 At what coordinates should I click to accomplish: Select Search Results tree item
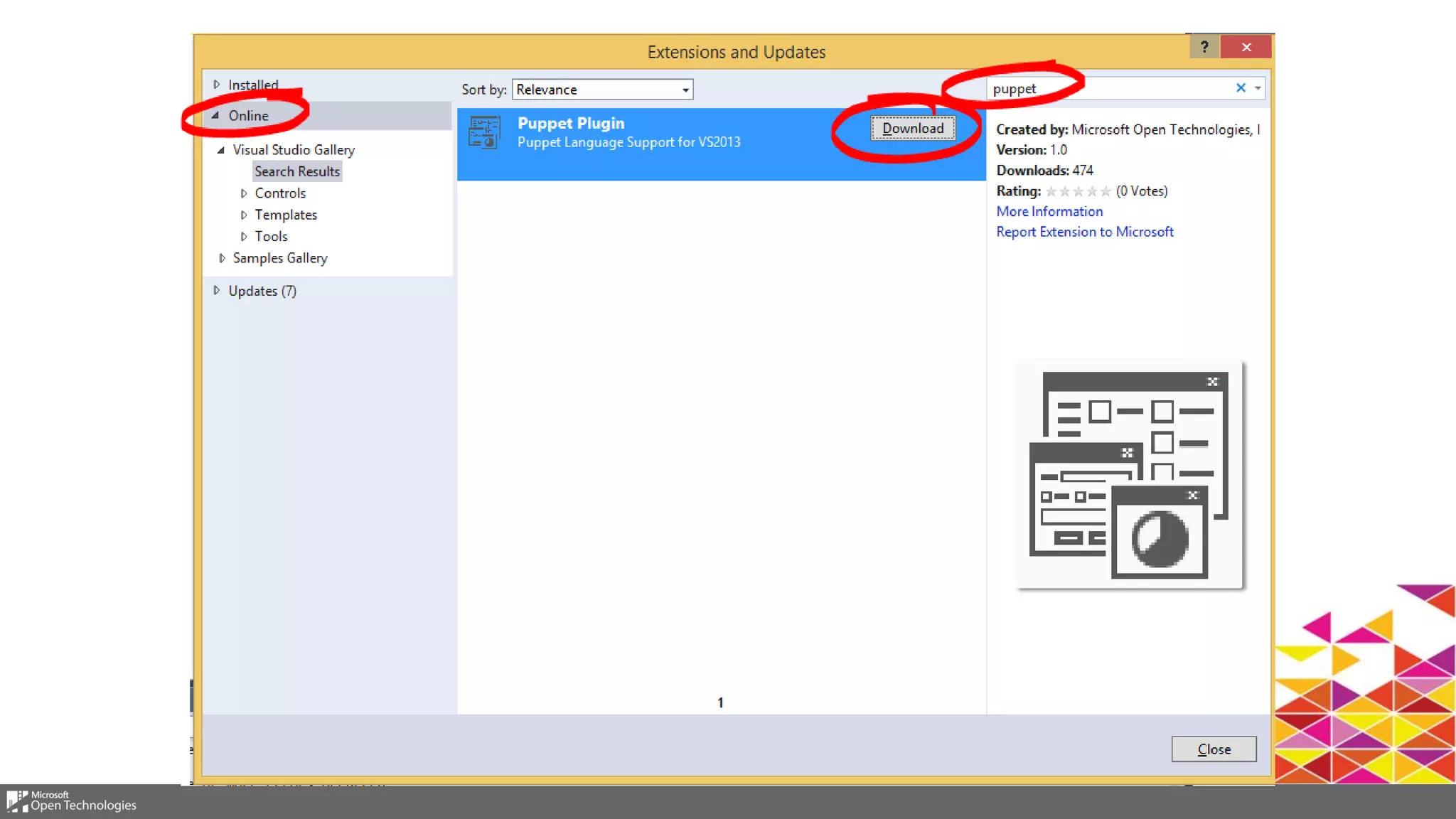pyautogui.click(x=297, y=171)
